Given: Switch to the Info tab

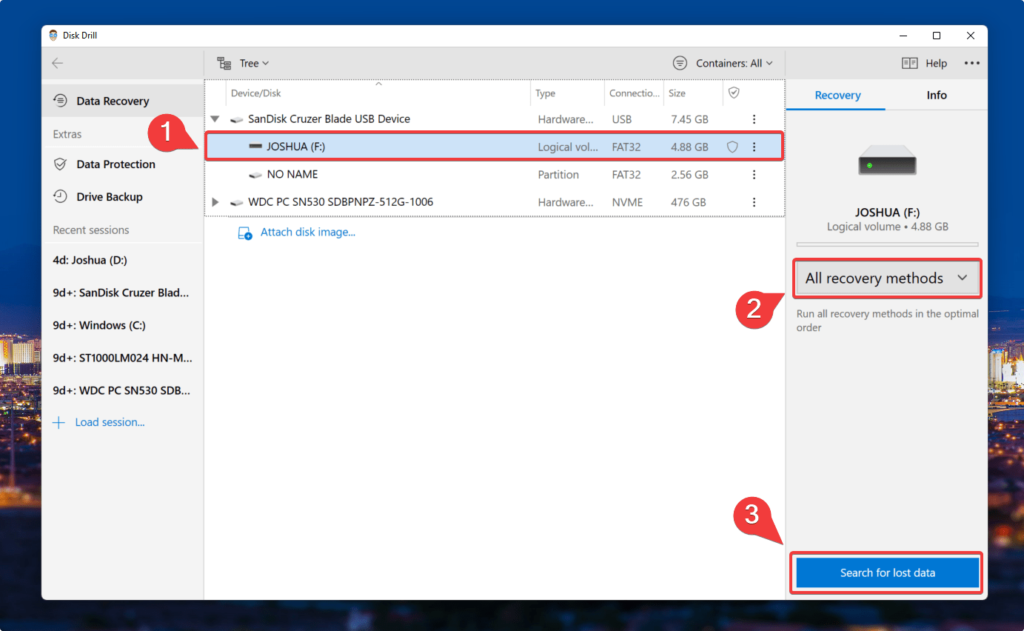Looking at the screenshot, I should click(936, 95).
